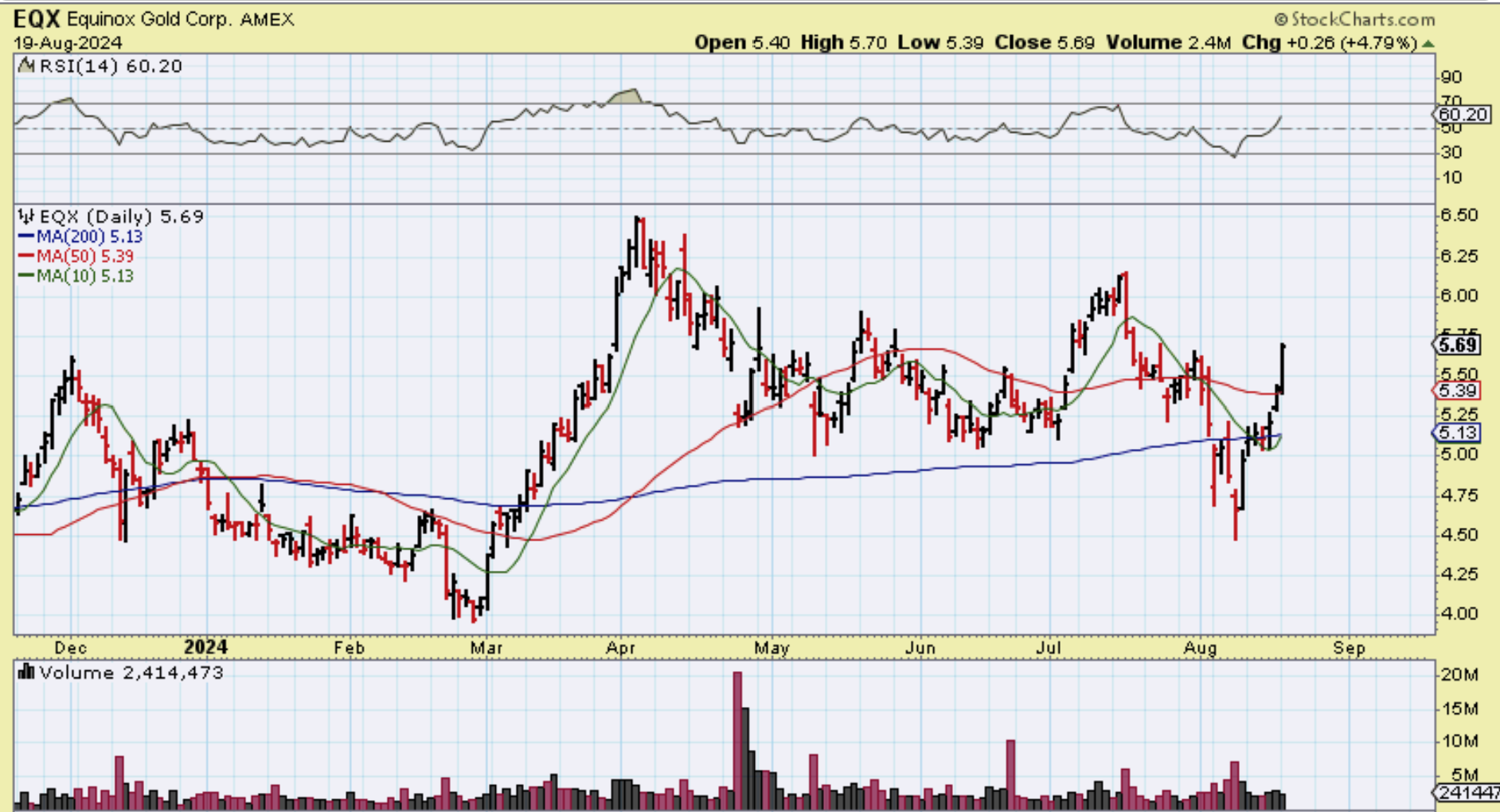This screenshot has width=1500, height=812.
Task: Click the MA(10) 5.13 legend entry
Action: click(x=76, y=276)
